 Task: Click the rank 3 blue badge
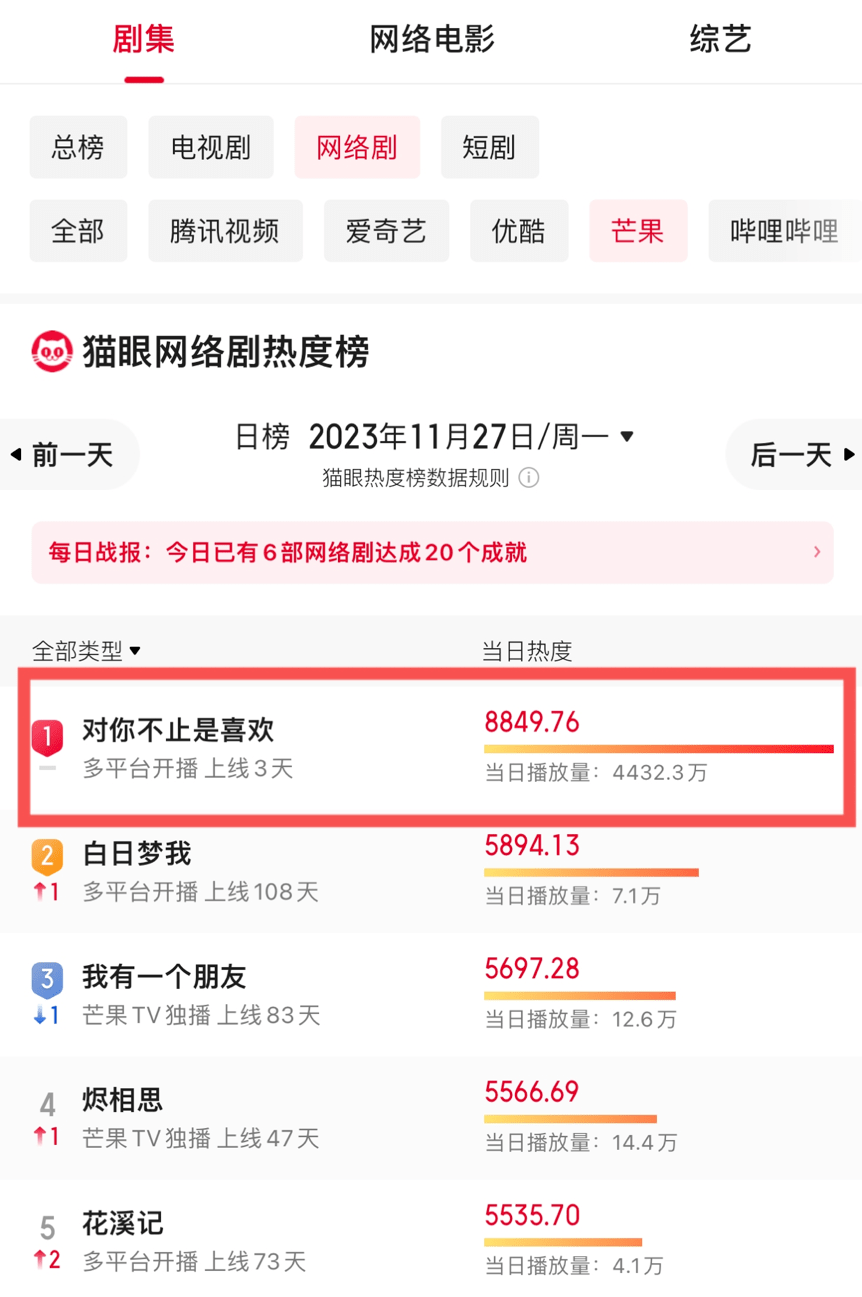click(47, 980)
